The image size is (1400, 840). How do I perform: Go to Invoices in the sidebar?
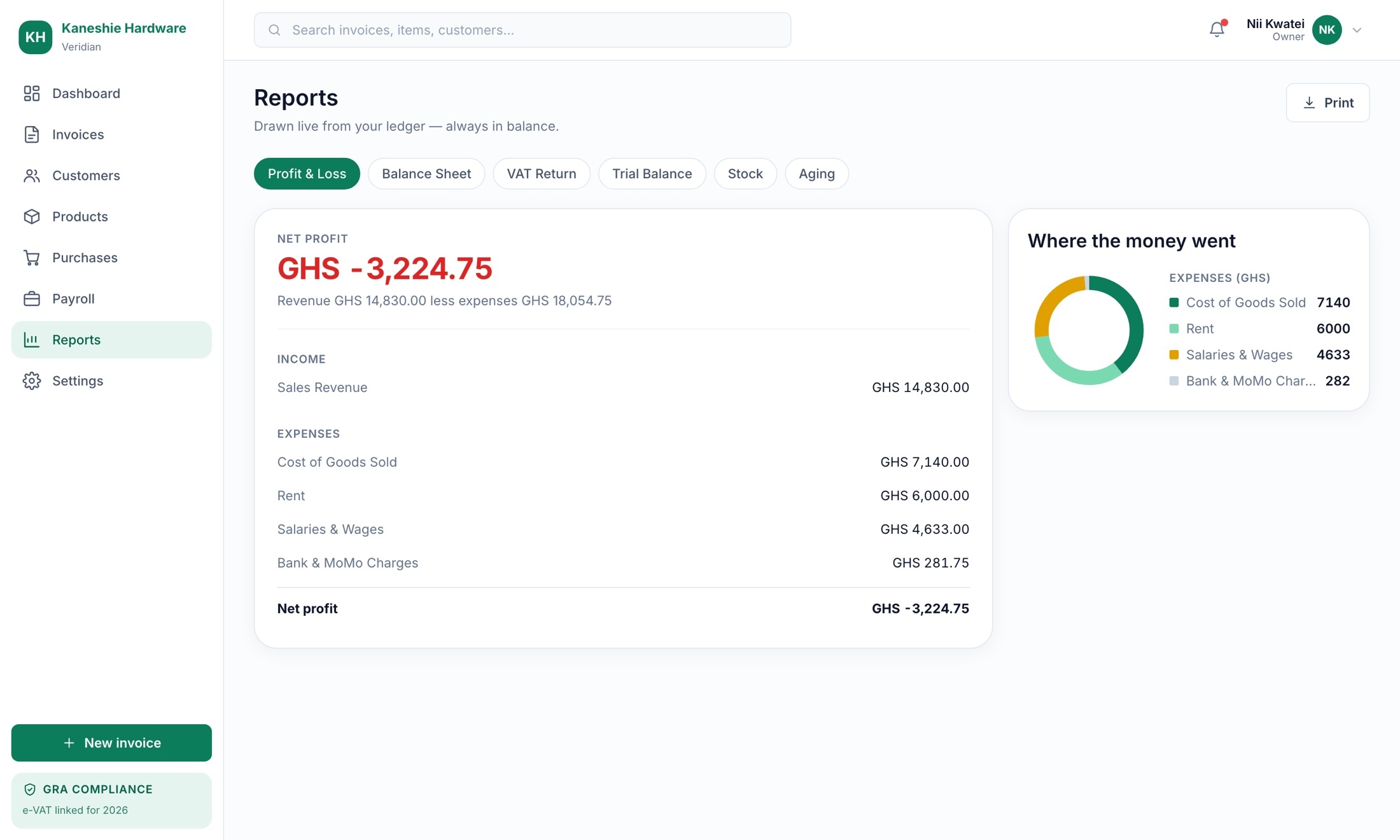[111, 134]
